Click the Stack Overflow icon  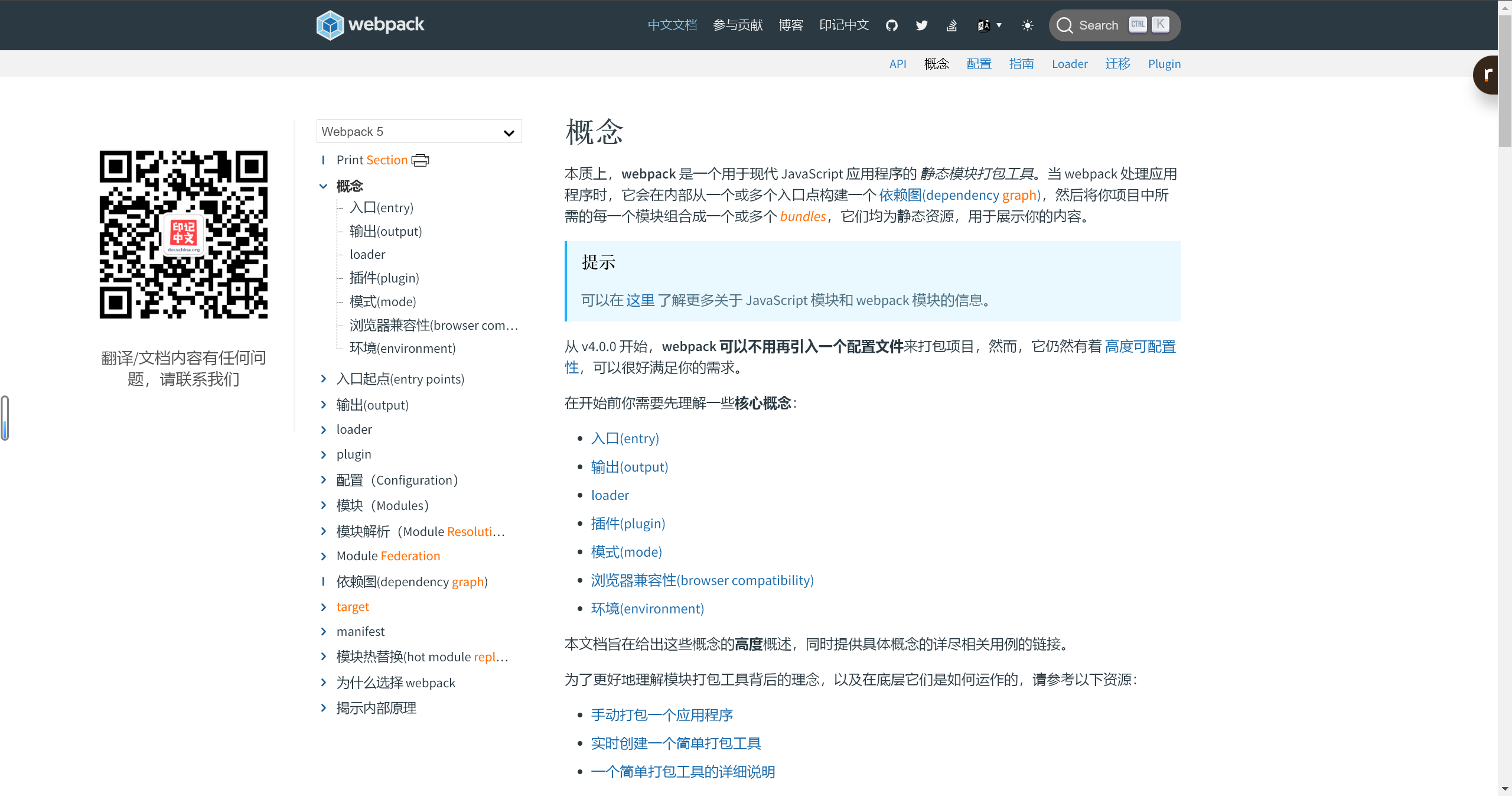tap(951, 25)
